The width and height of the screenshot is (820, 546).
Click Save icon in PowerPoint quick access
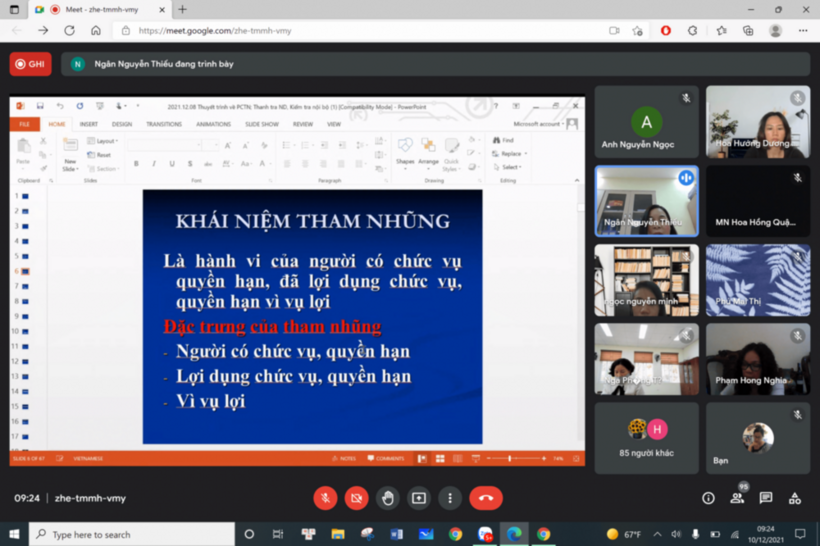click(x=40, y=106)
